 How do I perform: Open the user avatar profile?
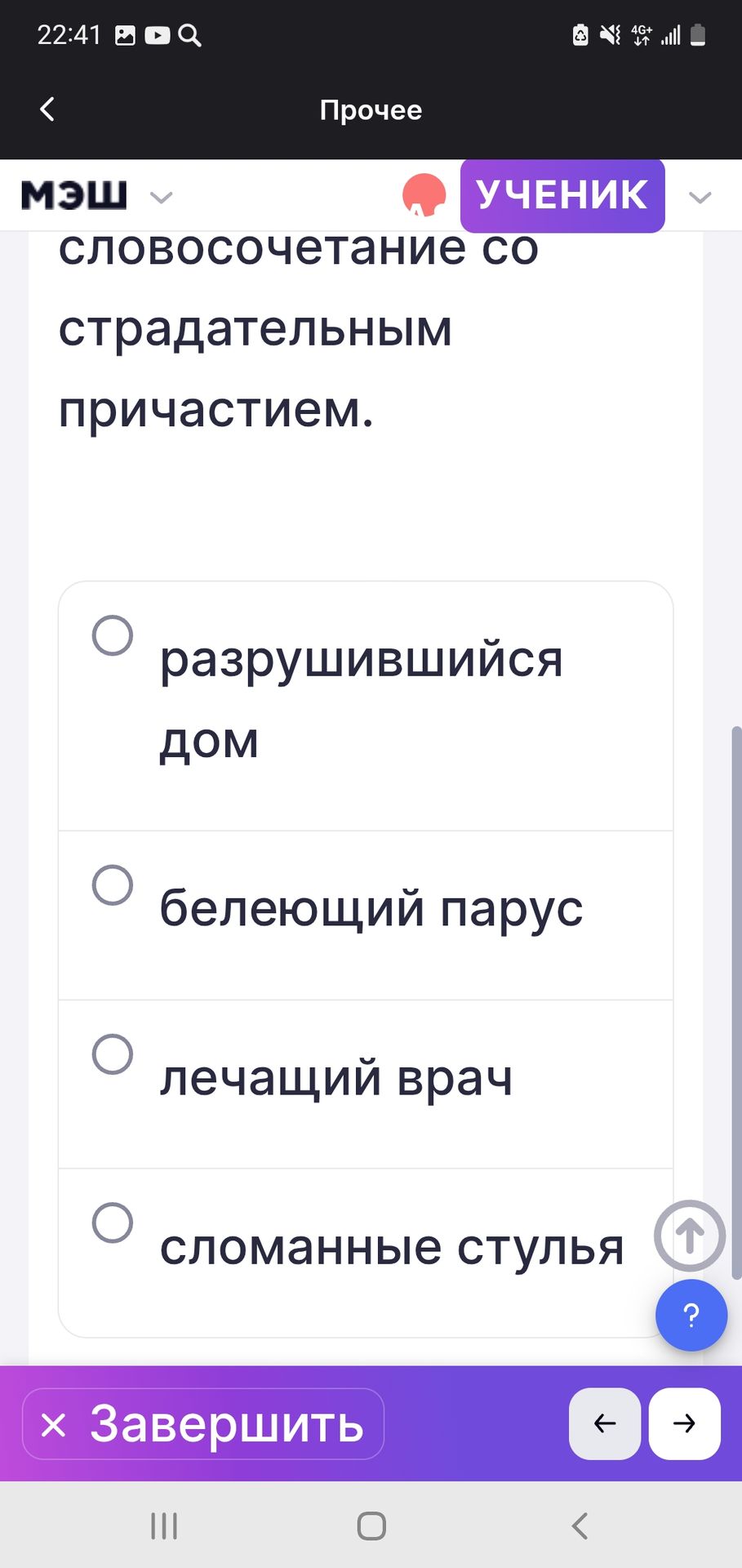point(424,196)
